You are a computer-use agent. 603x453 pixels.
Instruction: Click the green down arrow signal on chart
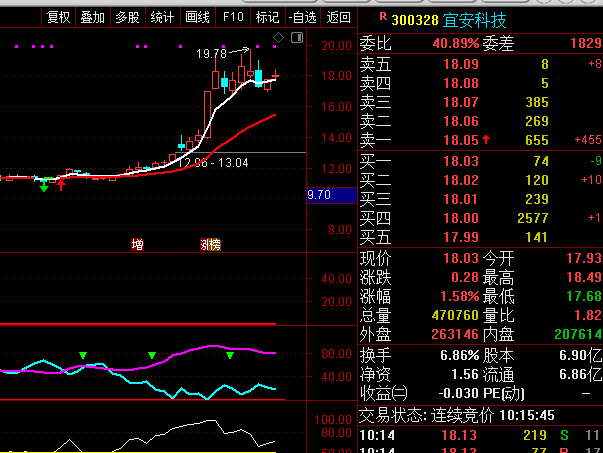click(x=44, y=187)
